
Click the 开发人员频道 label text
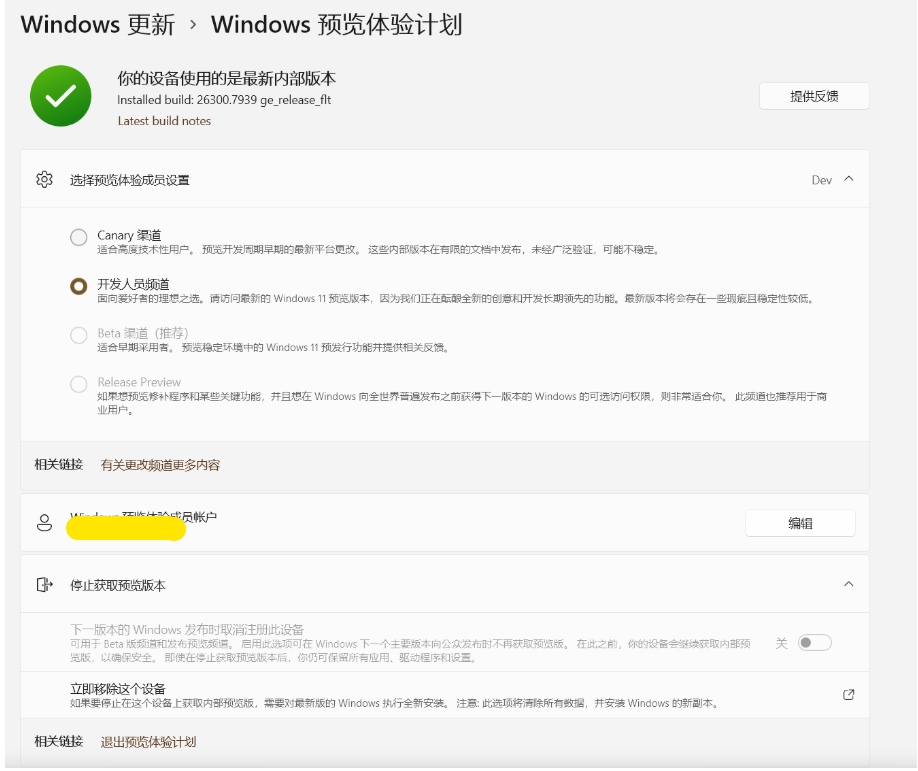(x=133, y=285)
